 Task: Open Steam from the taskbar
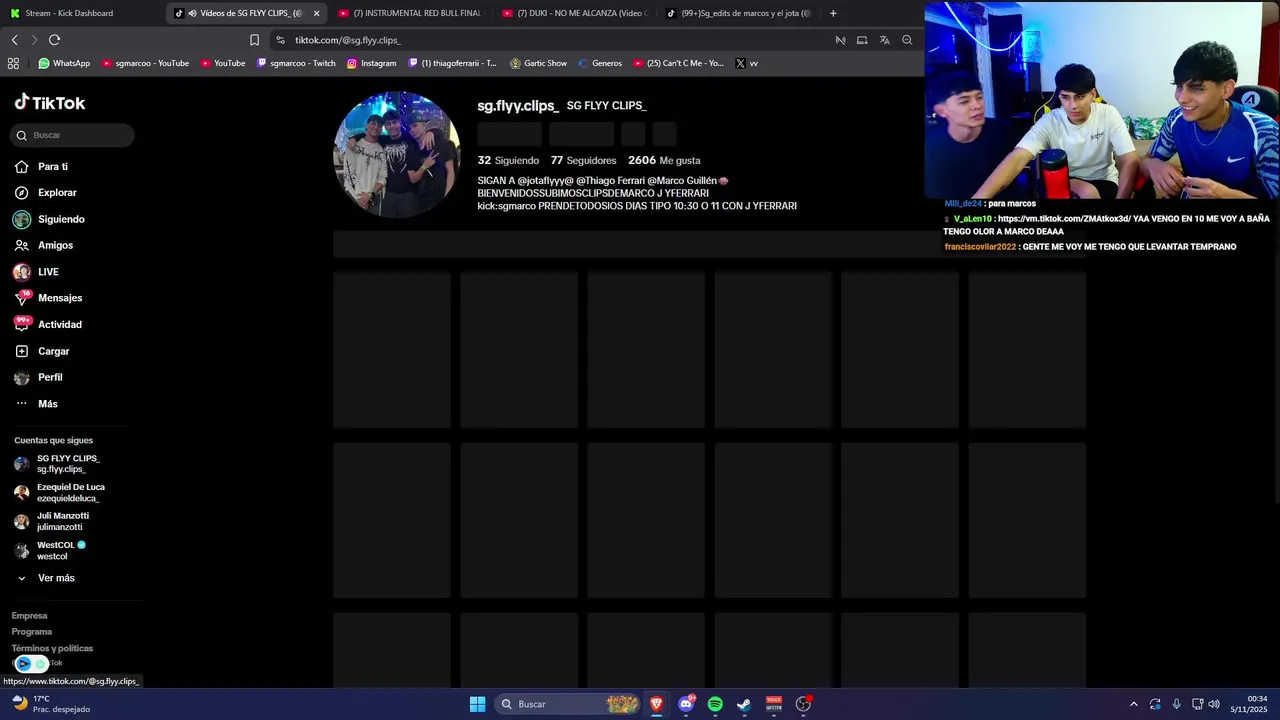(x=744, y=704)
